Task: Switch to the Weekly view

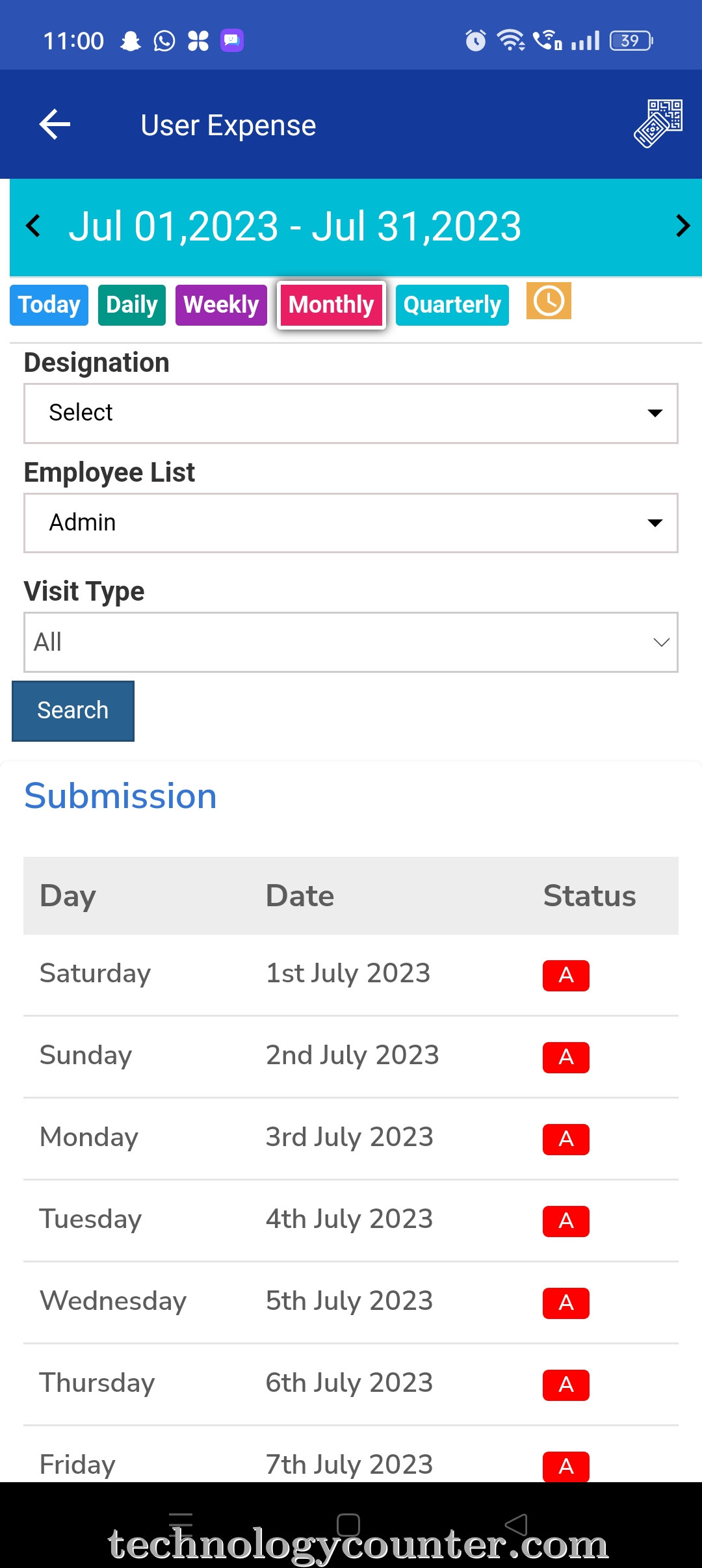Action: tap(221, 305)
